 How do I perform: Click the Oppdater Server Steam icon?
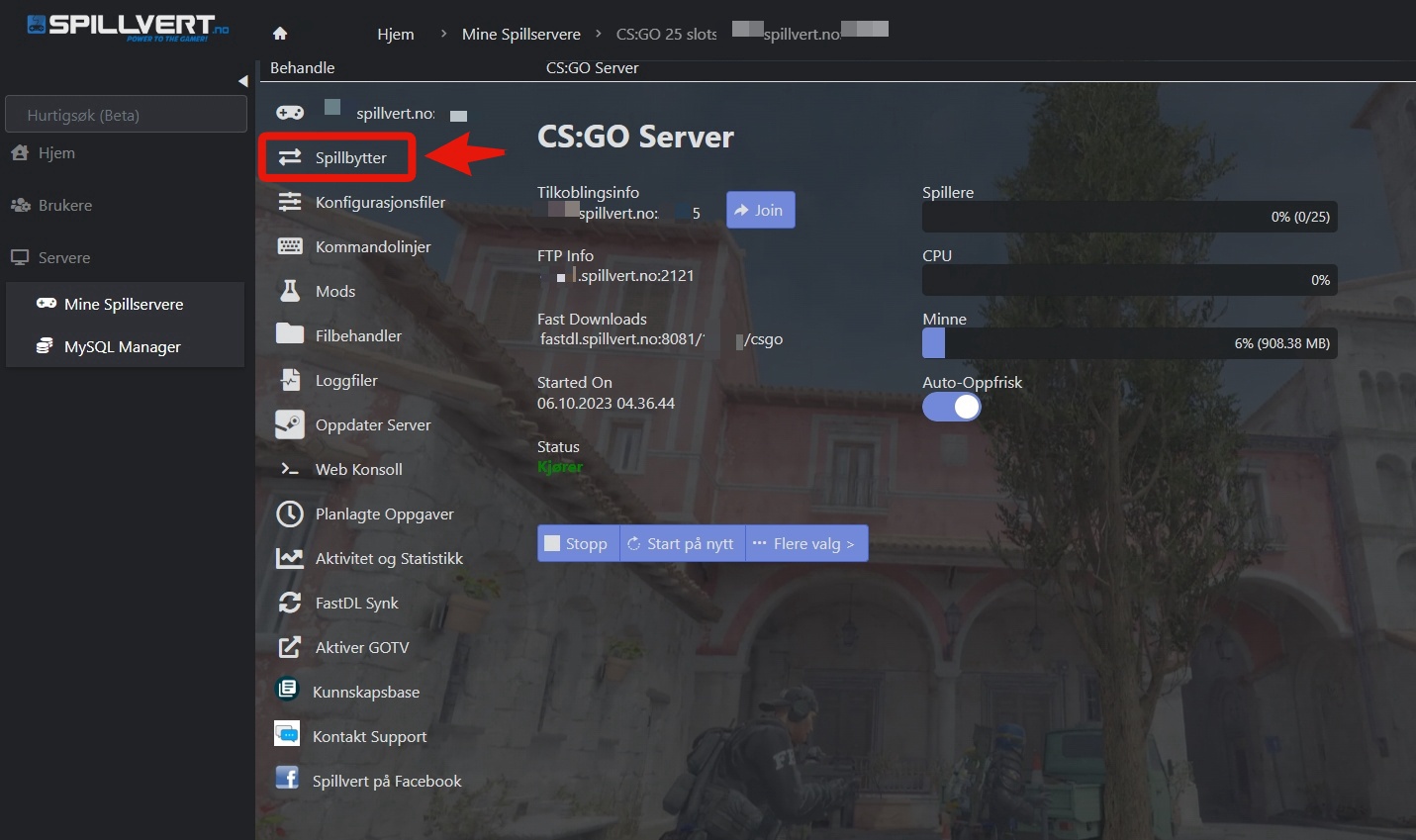click(x=290, y=424)
